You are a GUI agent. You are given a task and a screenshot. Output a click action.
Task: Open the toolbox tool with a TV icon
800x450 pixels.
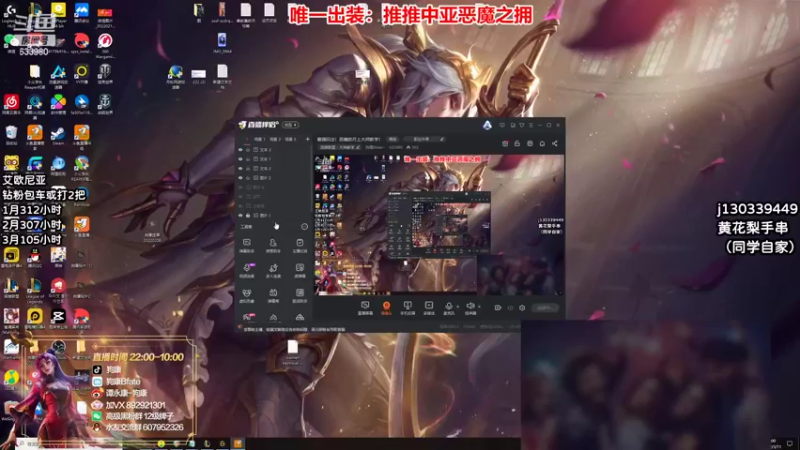273,295
